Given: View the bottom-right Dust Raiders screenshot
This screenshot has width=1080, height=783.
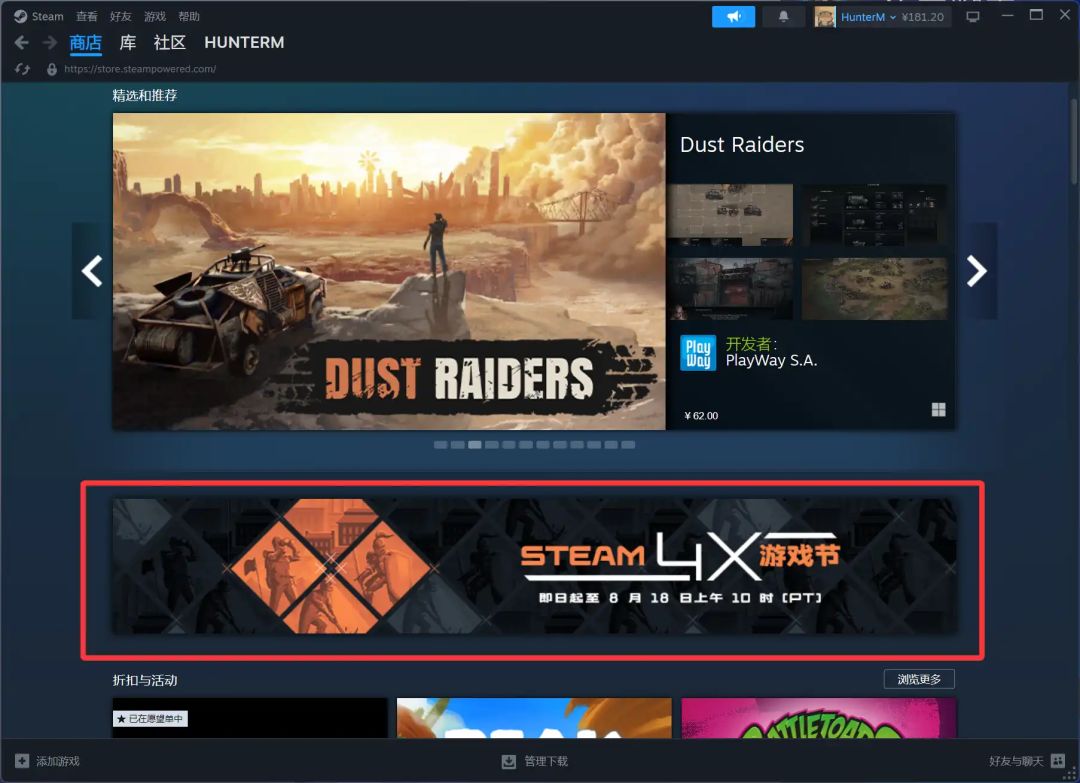Looking at the screenshot, I should click(875, 289).
